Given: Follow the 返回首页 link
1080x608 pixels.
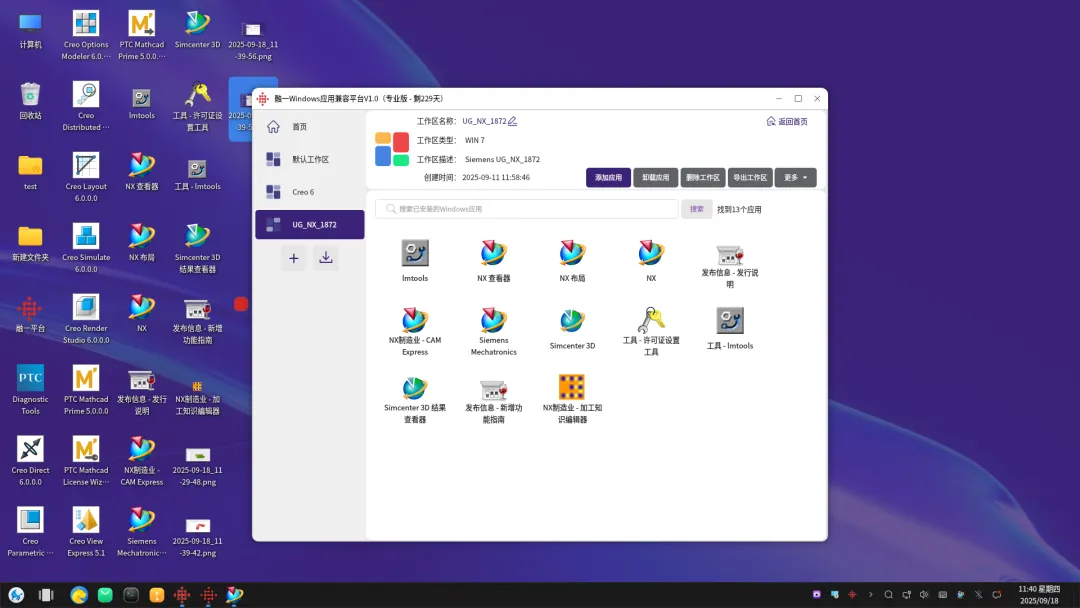Looking at the screenshot, I should tap(787, 121).
